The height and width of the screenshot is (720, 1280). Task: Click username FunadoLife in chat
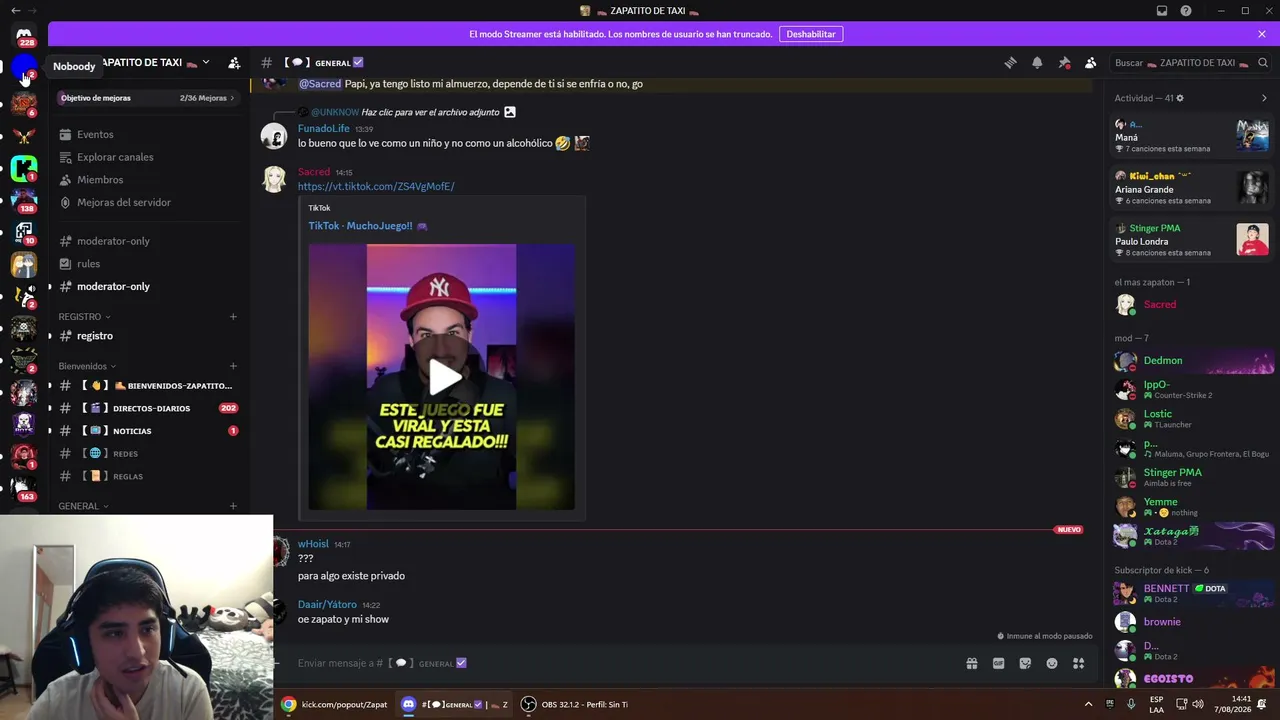(324, 129)
